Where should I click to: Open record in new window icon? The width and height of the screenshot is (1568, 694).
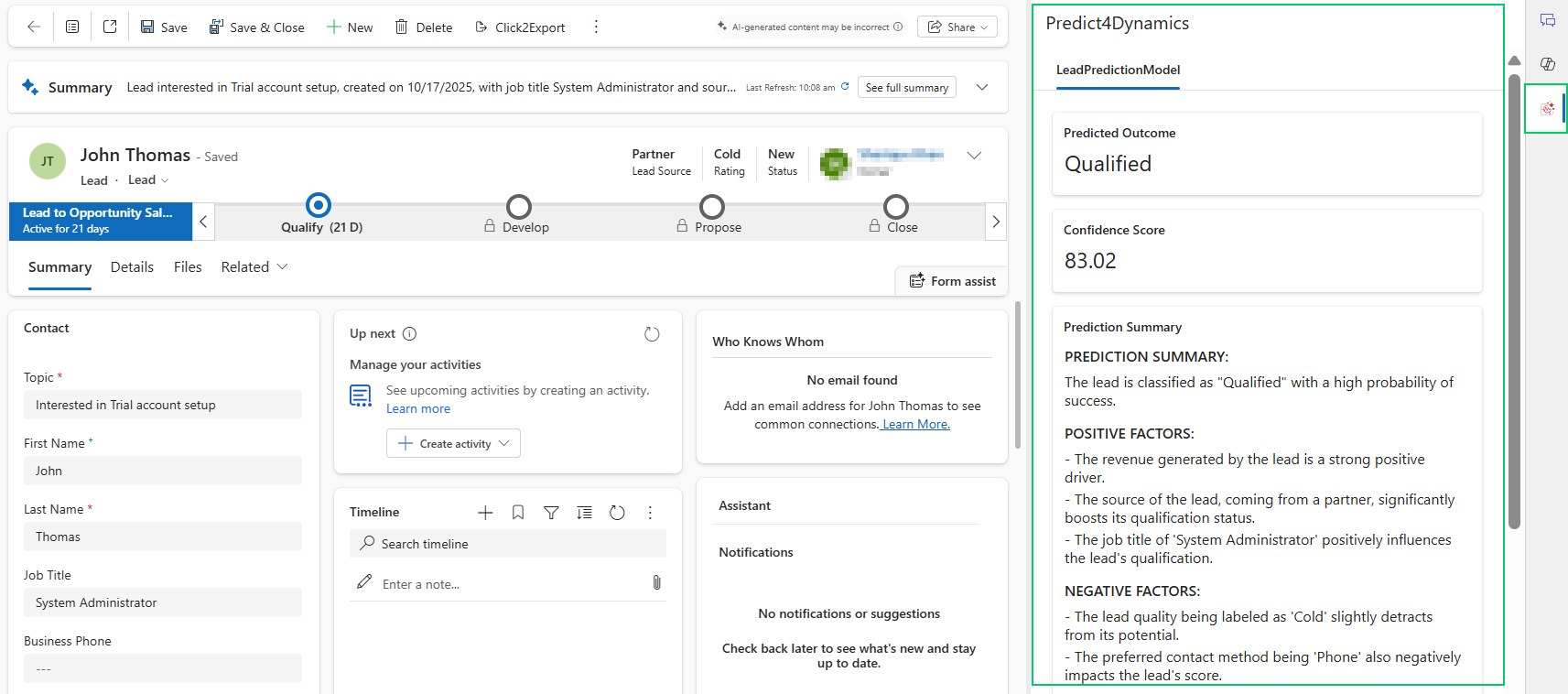(x=110, y=27)
